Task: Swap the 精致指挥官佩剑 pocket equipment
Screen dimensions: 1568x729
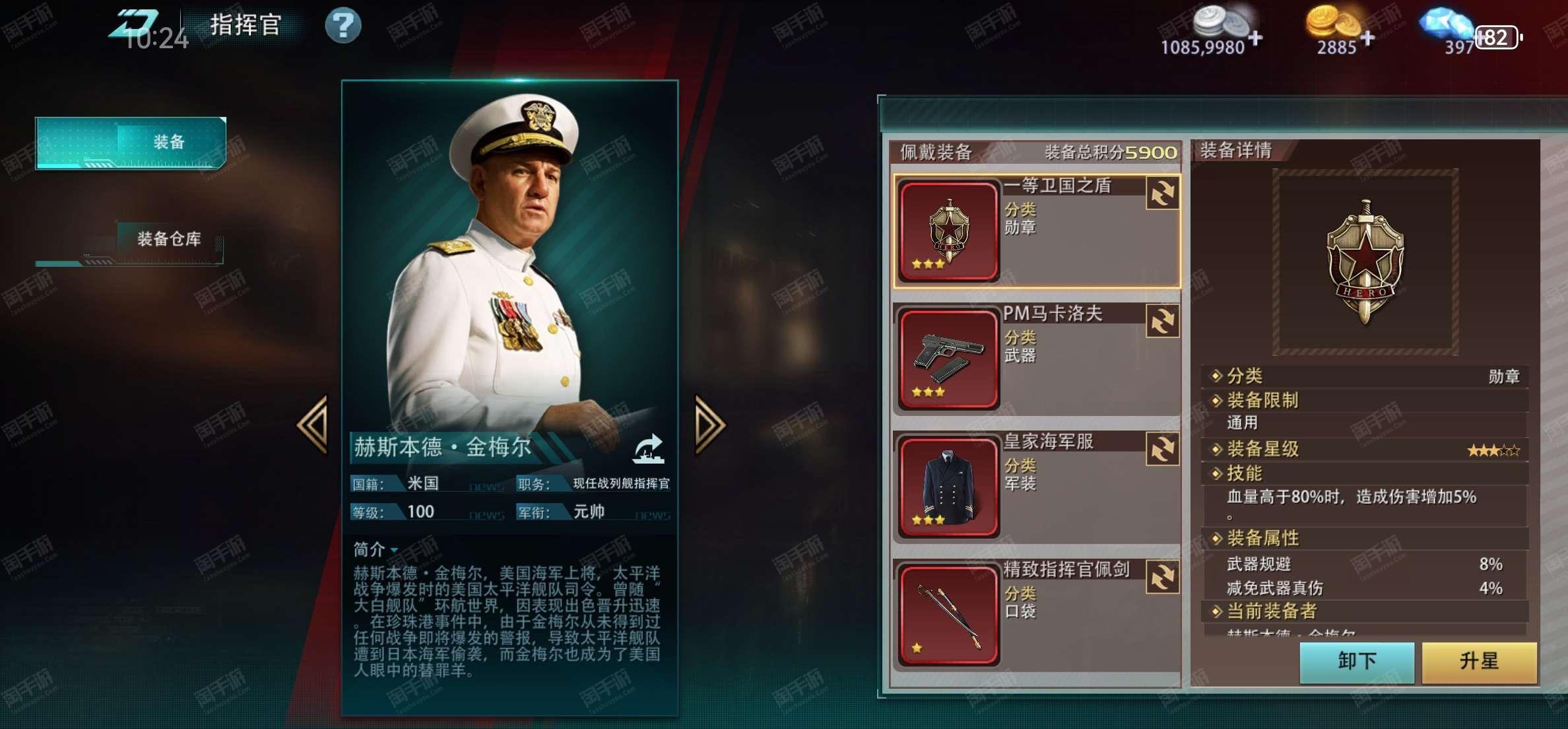Action: click(1162, 578)
